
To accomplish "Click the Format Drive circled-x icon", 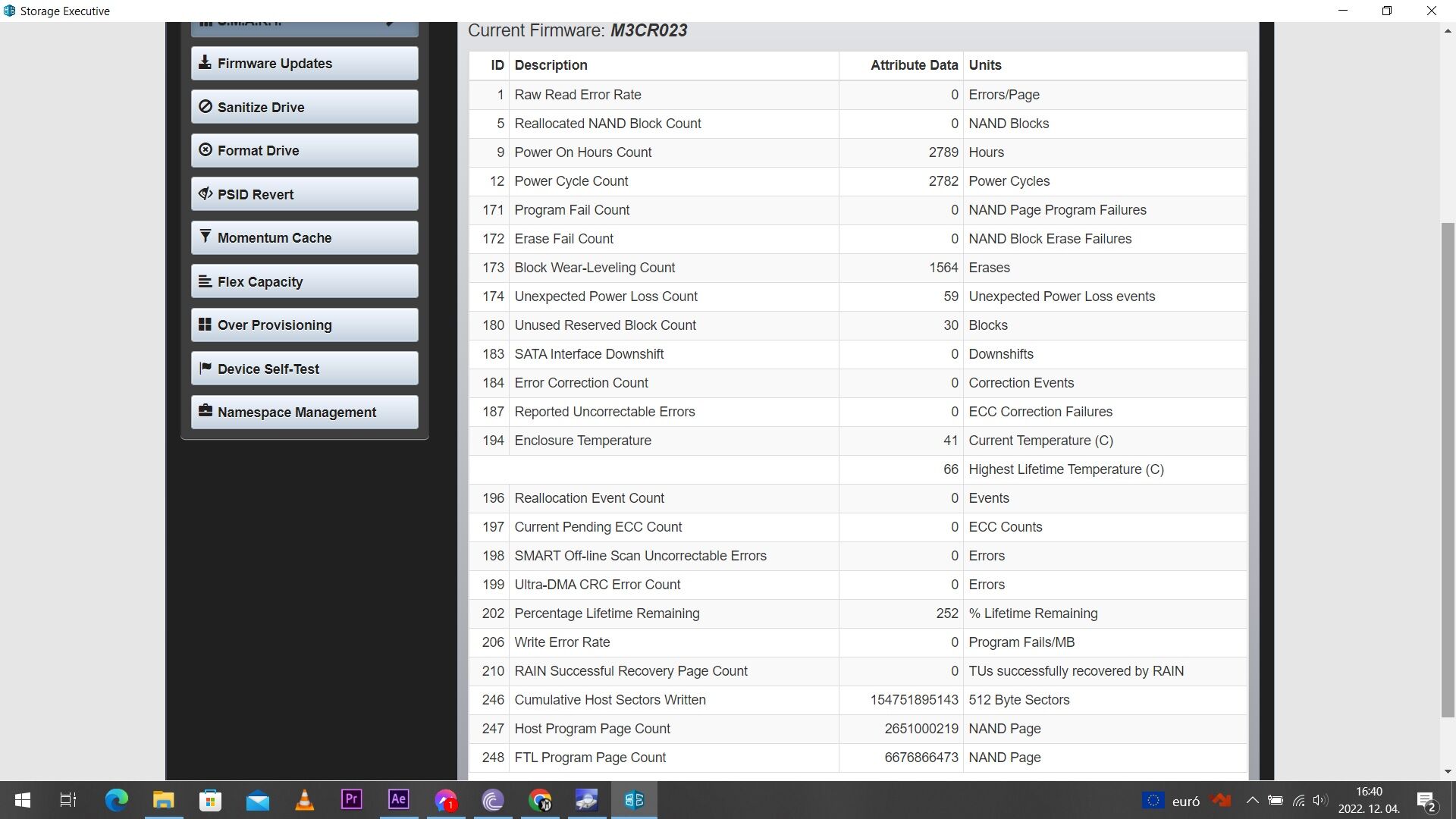I will [205, 150].
